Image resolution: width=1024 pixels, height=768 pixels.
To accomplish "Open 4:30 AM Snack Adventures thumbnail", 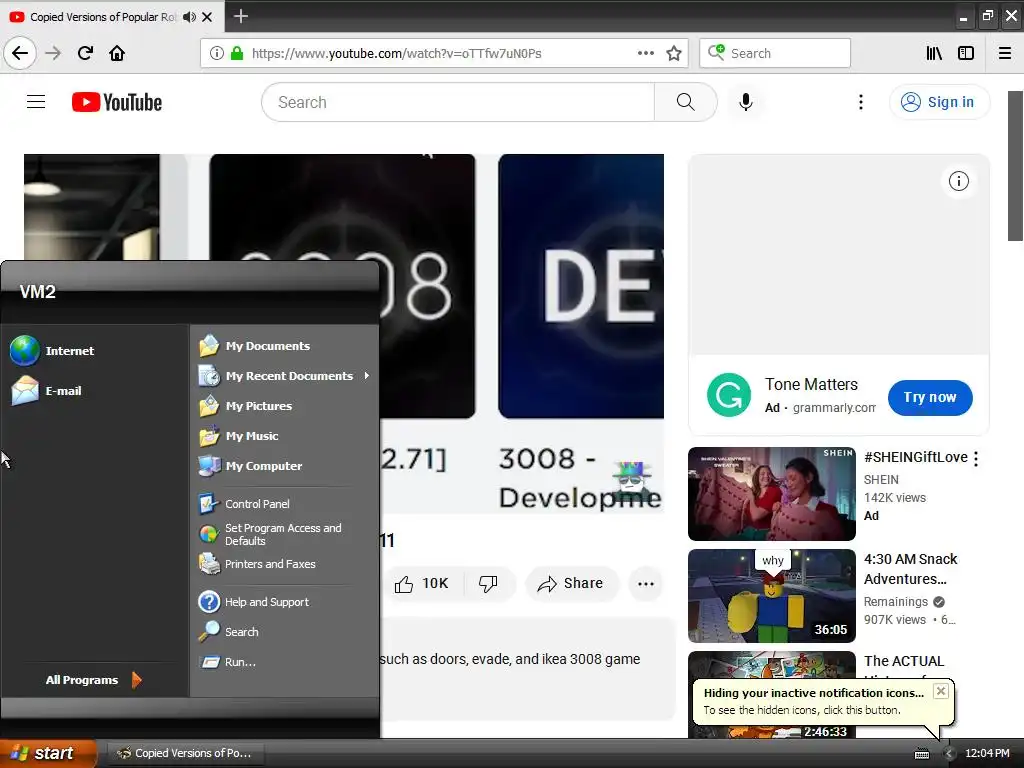I will 771,596.
